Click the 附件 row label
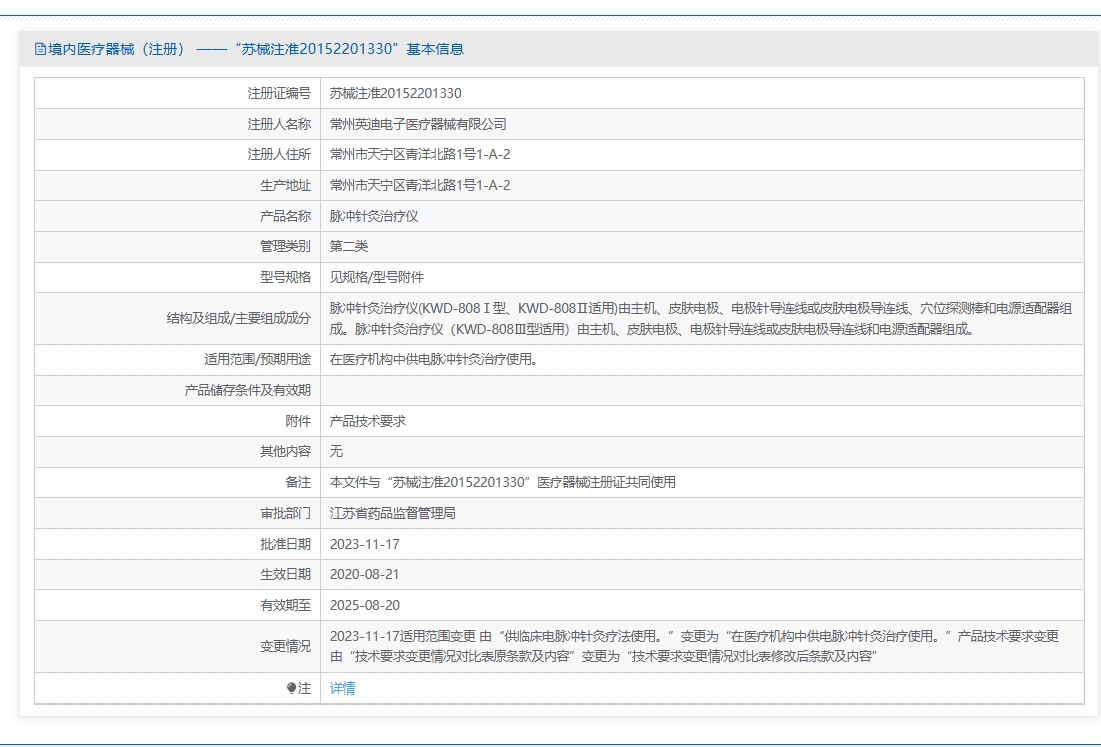This screenshot has height=747, width=1101. 298,421
